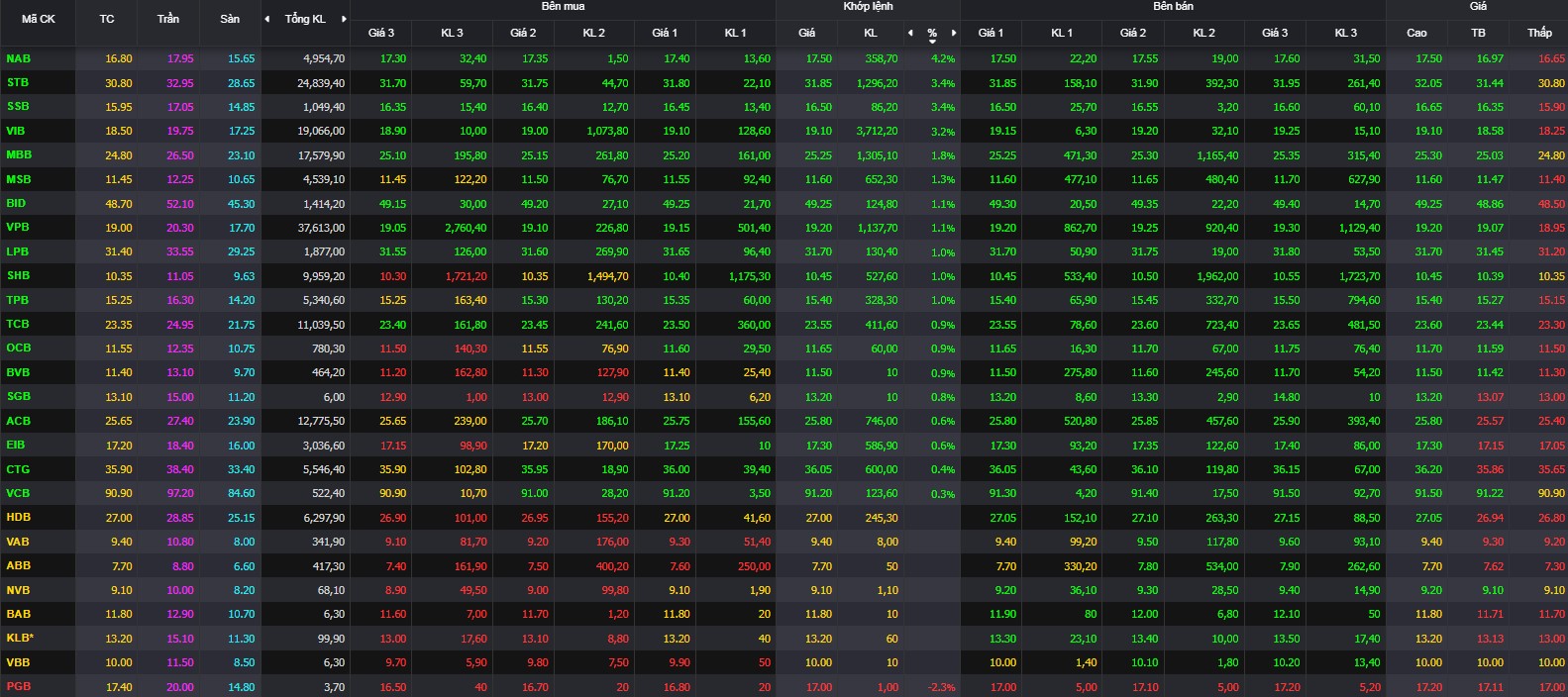Click the Tổng KL column header
The width and height of the screenshot is (1568, 697).
point(305,19)
